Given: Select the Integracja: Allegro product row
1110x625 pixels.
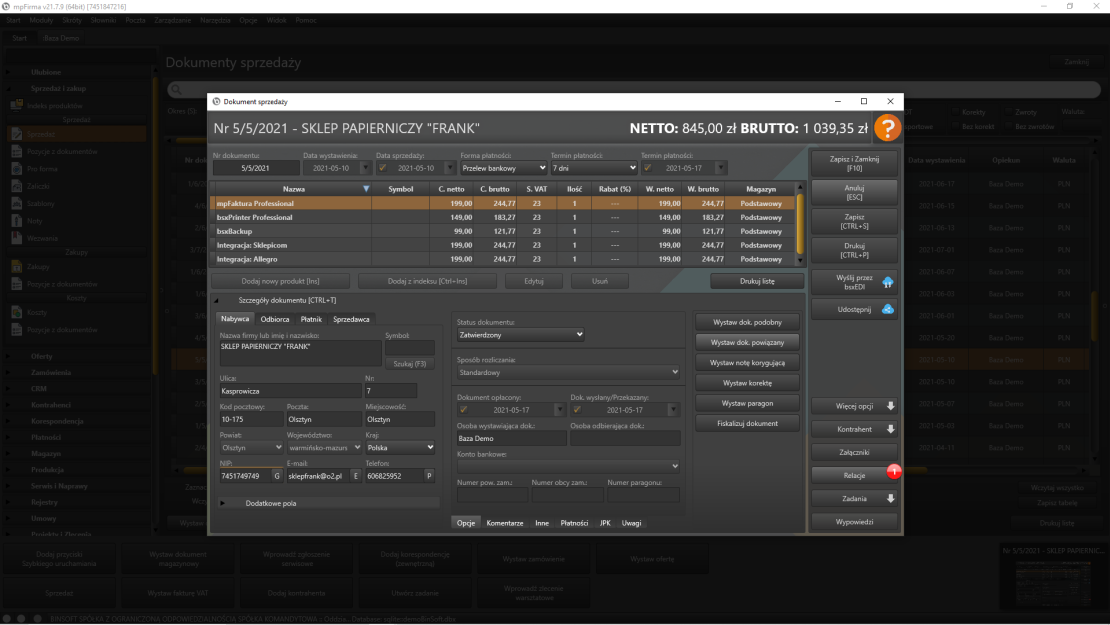Looking at the screenshot, I should (x=503, y=259).
